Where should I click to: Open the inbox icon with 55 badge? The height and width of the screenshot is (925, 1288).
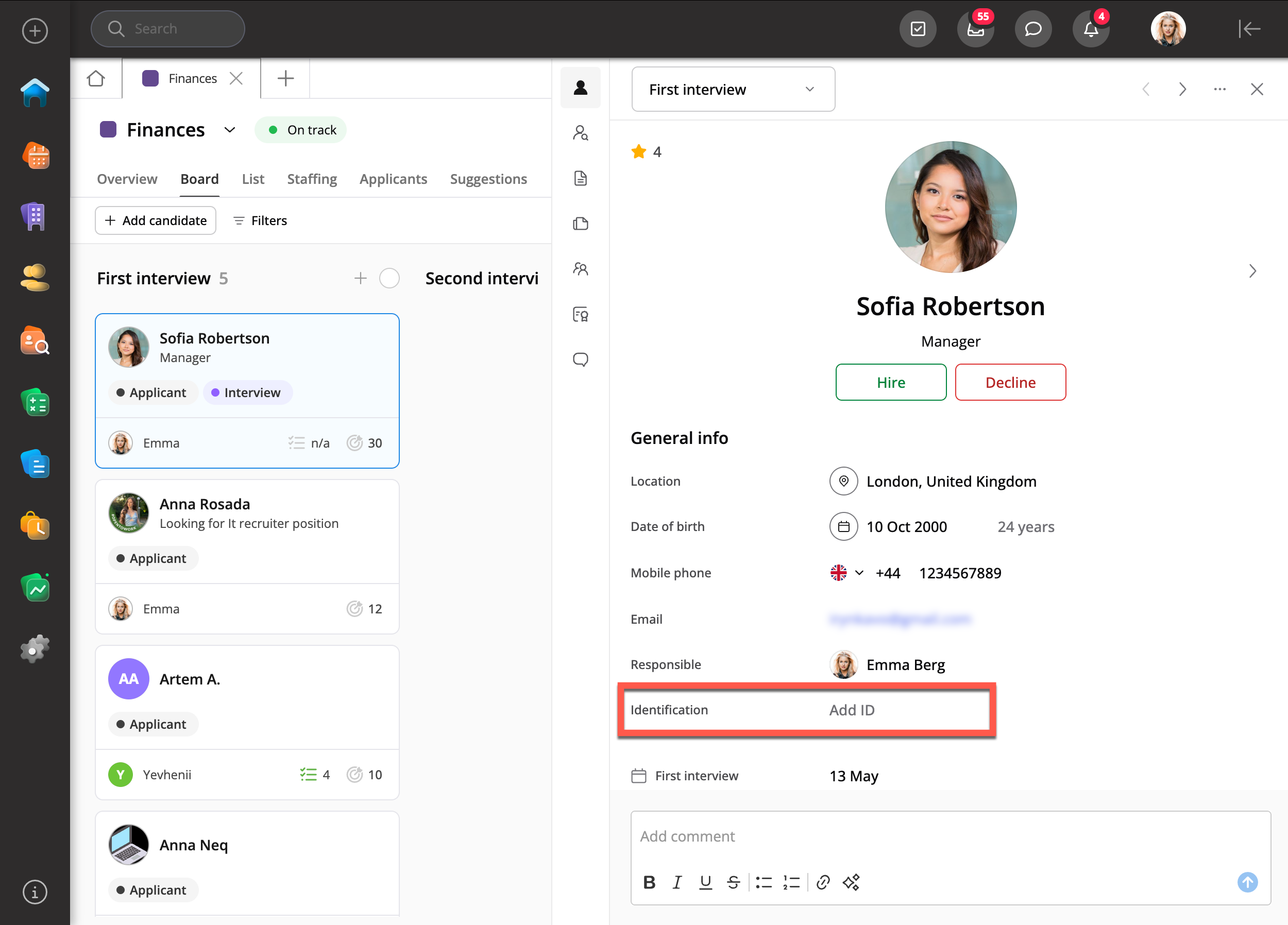(x=975, y=29)
